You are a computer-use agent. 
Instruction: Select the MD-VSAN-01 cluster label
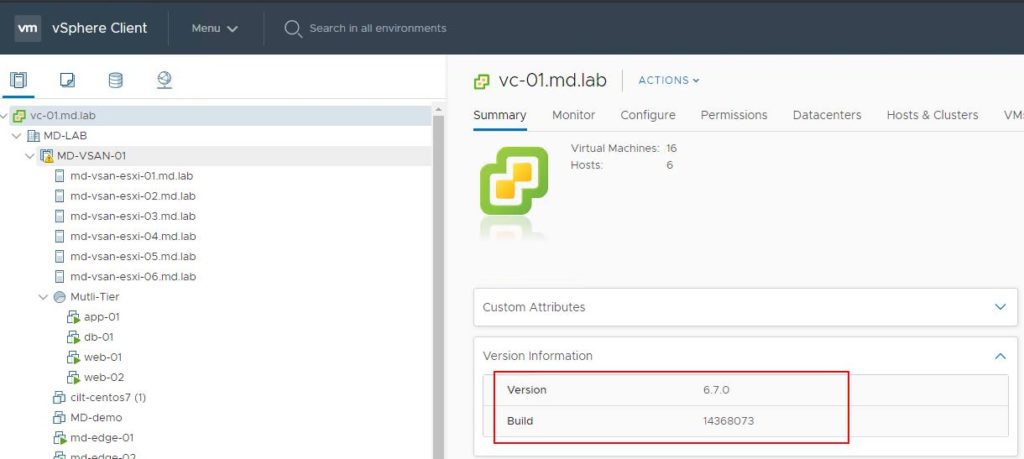click(x=91, y=156)
